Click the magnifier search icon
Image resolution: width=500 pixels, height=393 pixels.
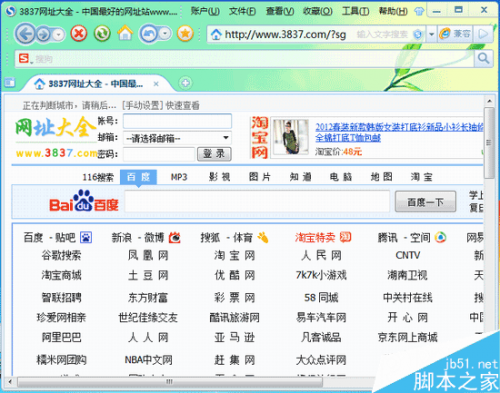click(483, 59)
